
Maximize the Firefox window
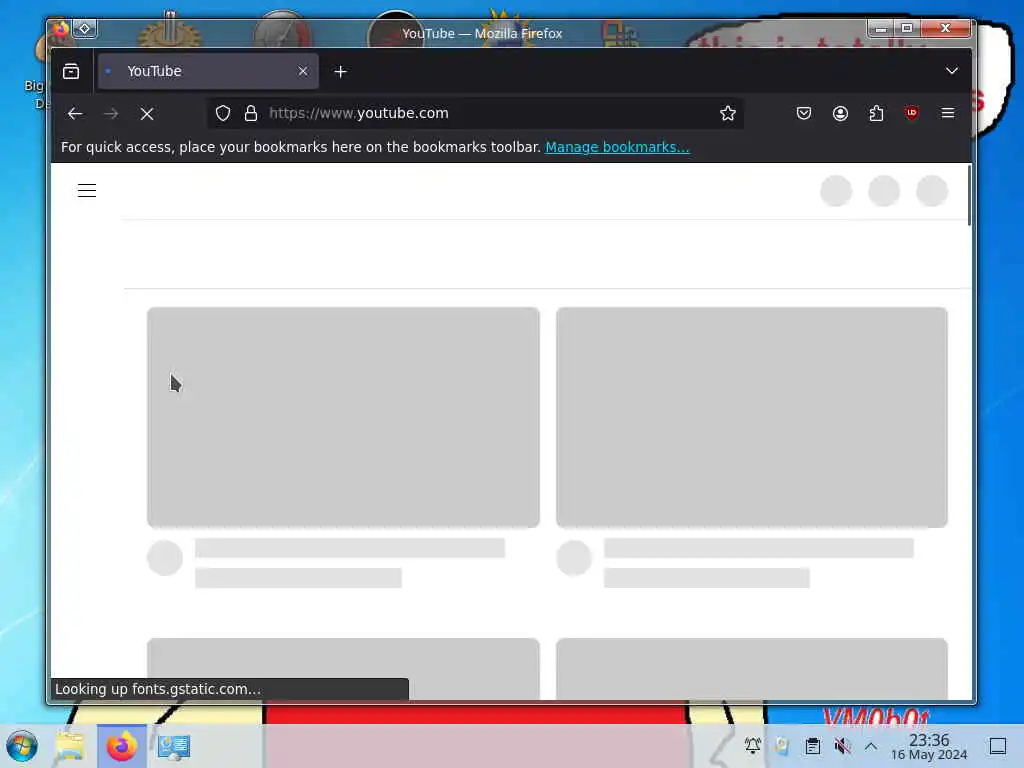(907, 28)
